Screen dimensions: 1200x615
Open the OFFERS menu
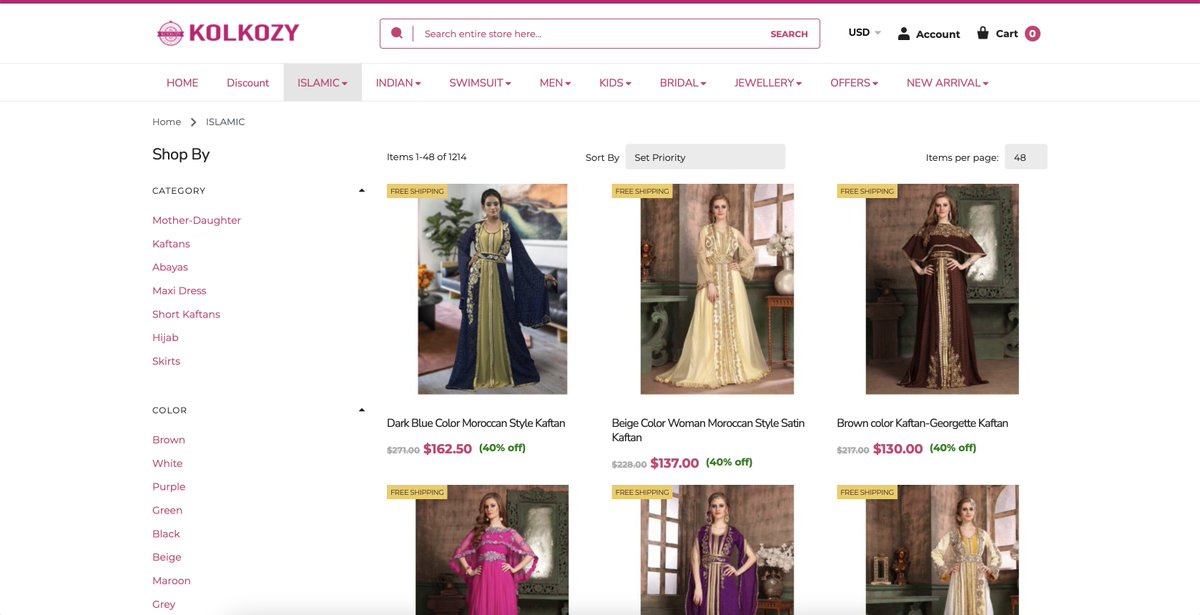tap(854, 83)
